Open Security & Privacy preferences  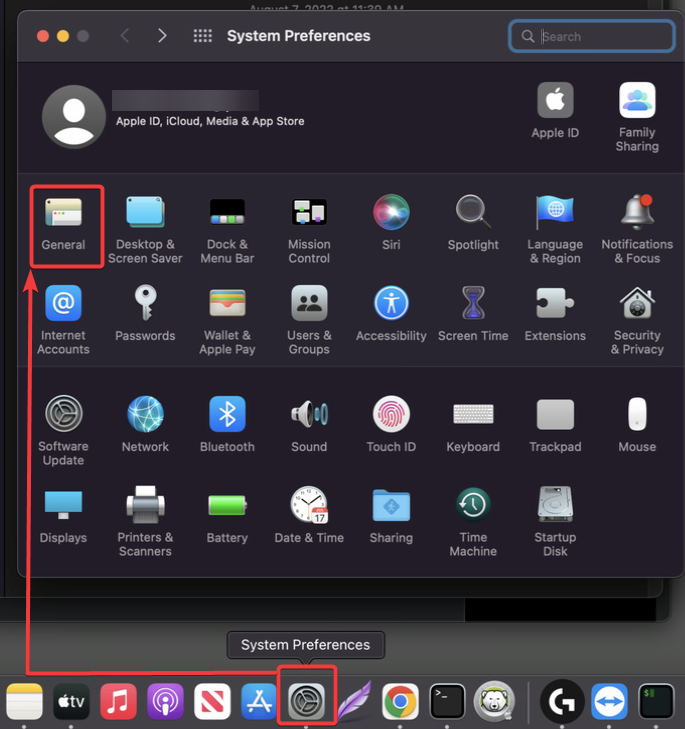coord(637,321)
